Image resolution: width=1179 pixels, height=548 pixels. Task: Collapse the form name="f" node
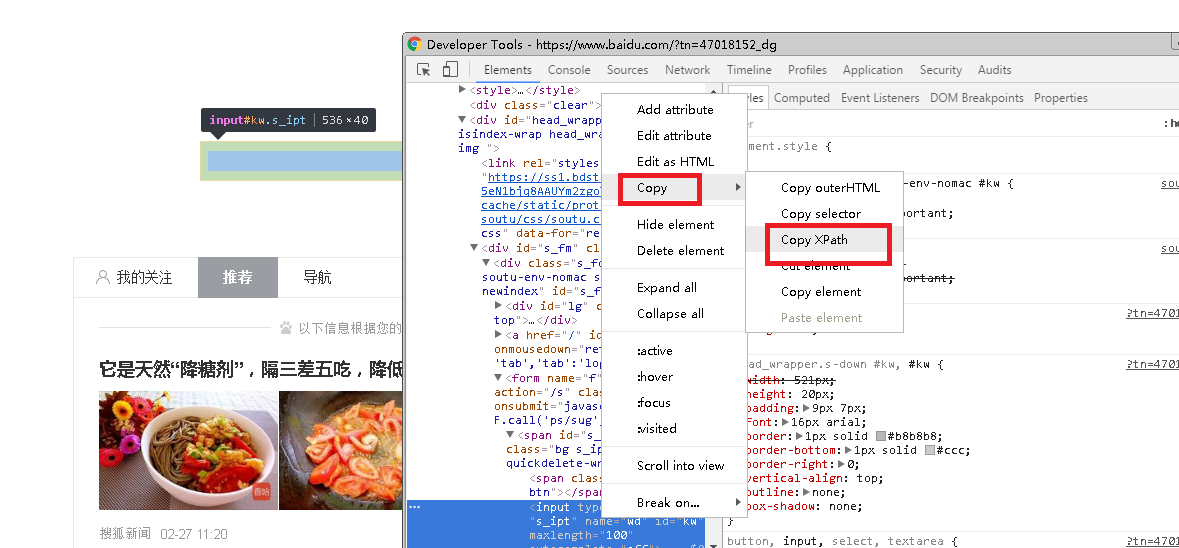[499, 377]
